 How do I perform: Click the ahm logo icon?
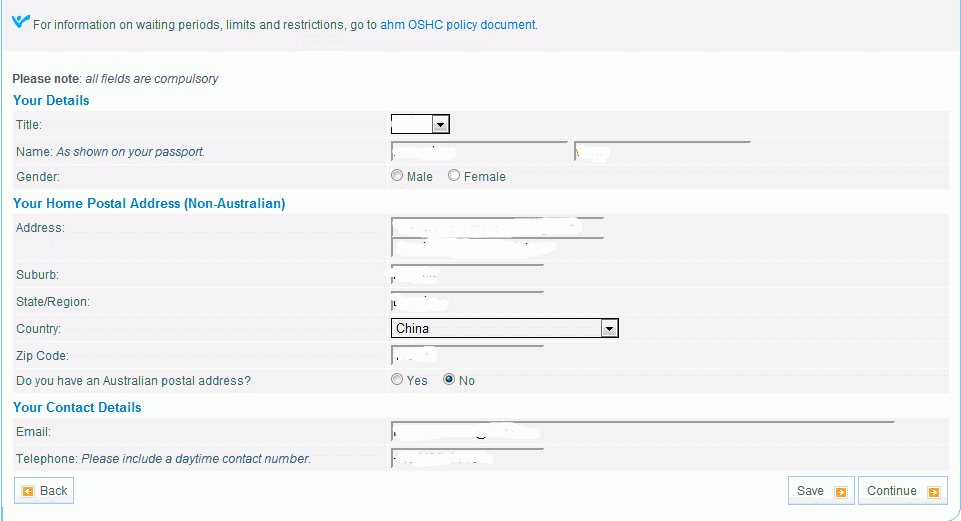[x=20, y=22]
